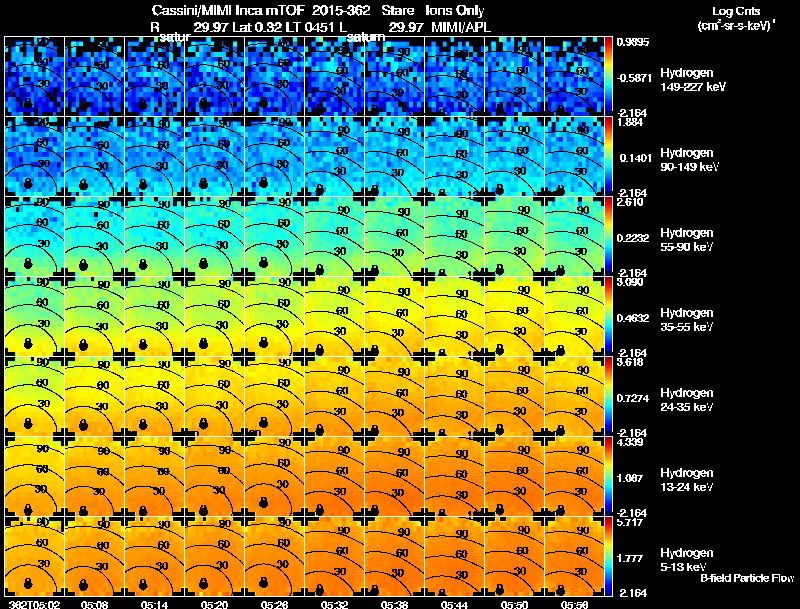
Task: Select the 1.884 colorbar maximum value
Action: (630, 122)
